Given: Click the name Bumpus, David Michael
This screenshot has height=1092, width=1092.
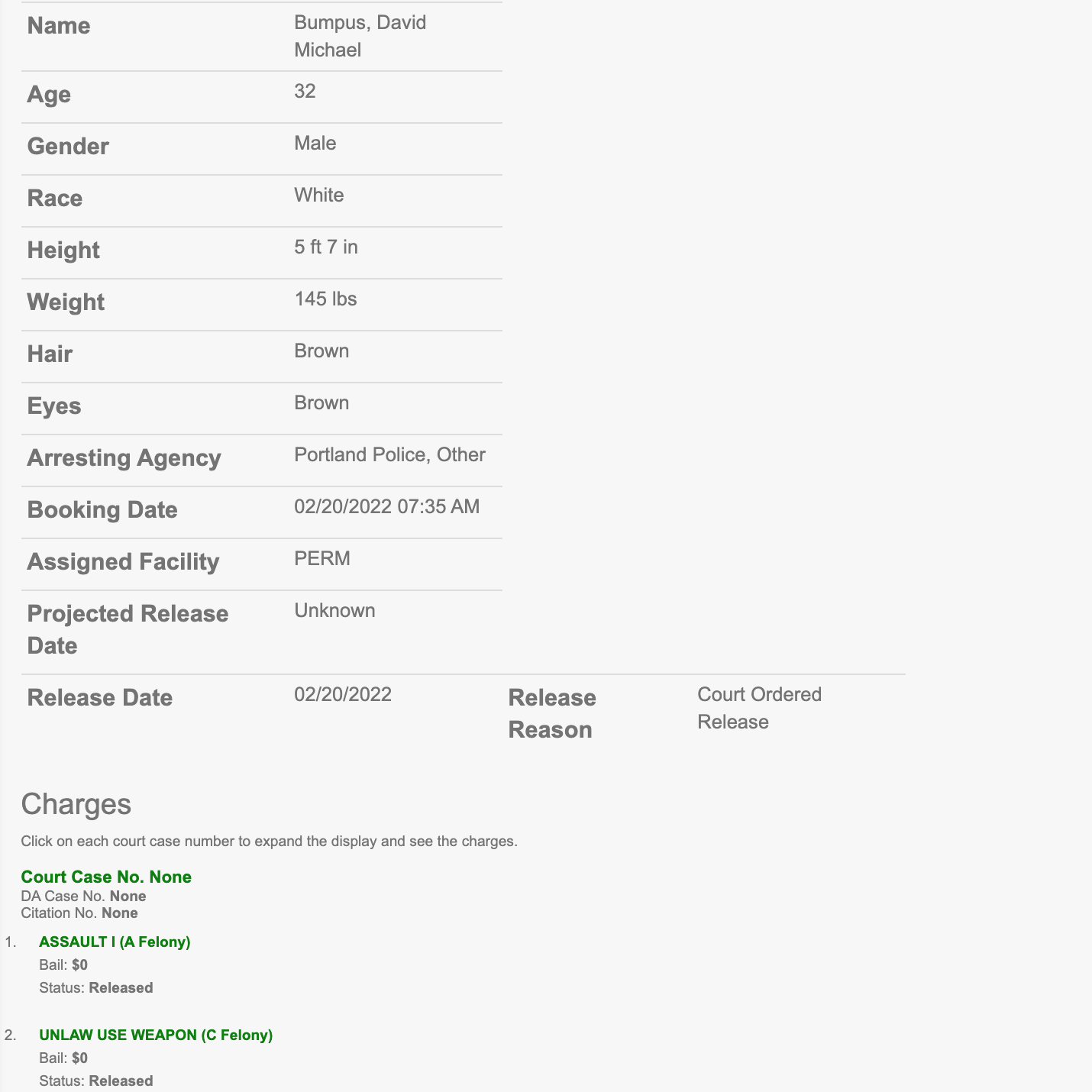Looking at the screenshot, I should pyautogui.click(x=360, y=36).
